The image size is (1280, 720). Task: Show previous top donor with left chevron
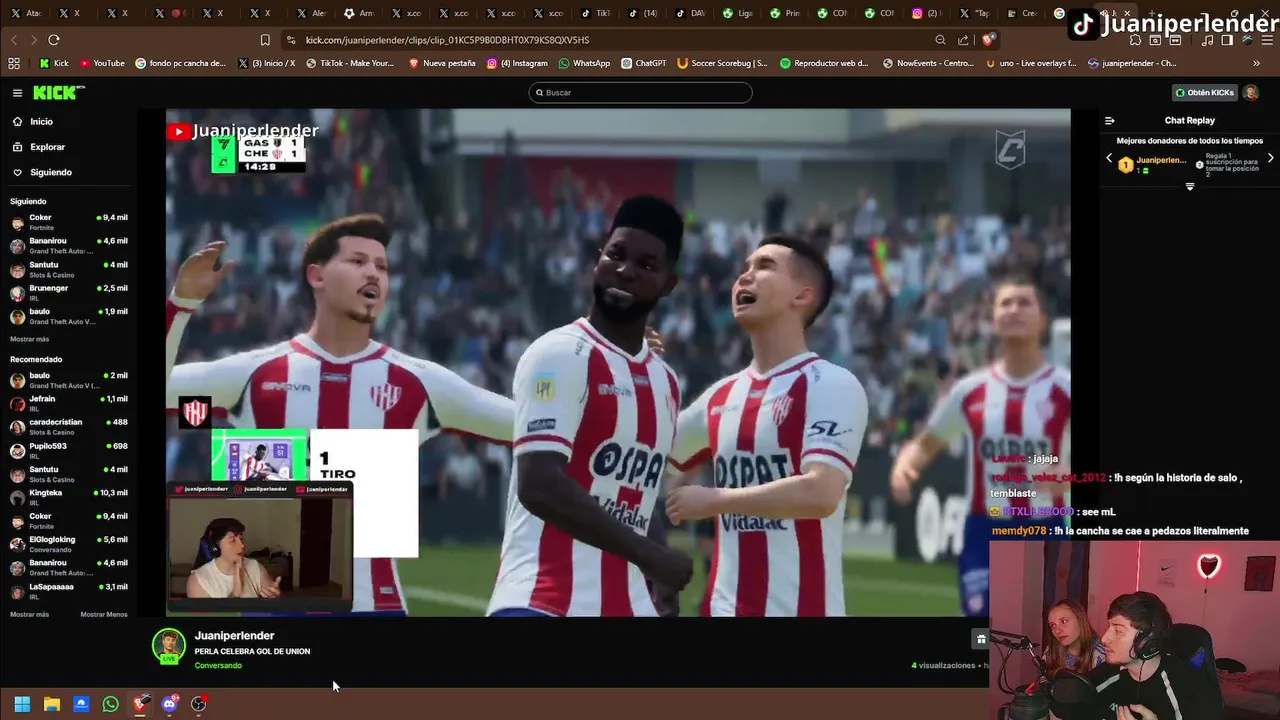point(1108,158)
